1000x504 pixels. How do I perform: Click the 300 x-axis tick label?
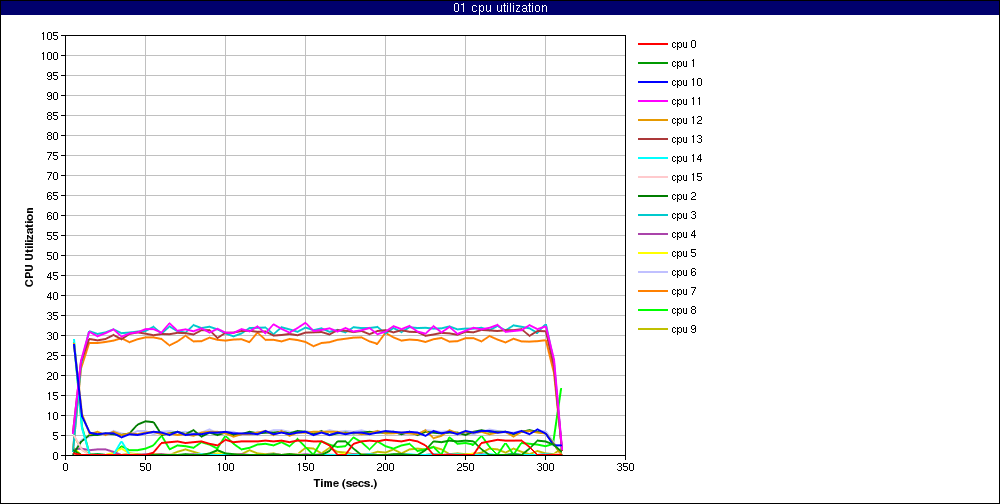click(x=545, y=468)
